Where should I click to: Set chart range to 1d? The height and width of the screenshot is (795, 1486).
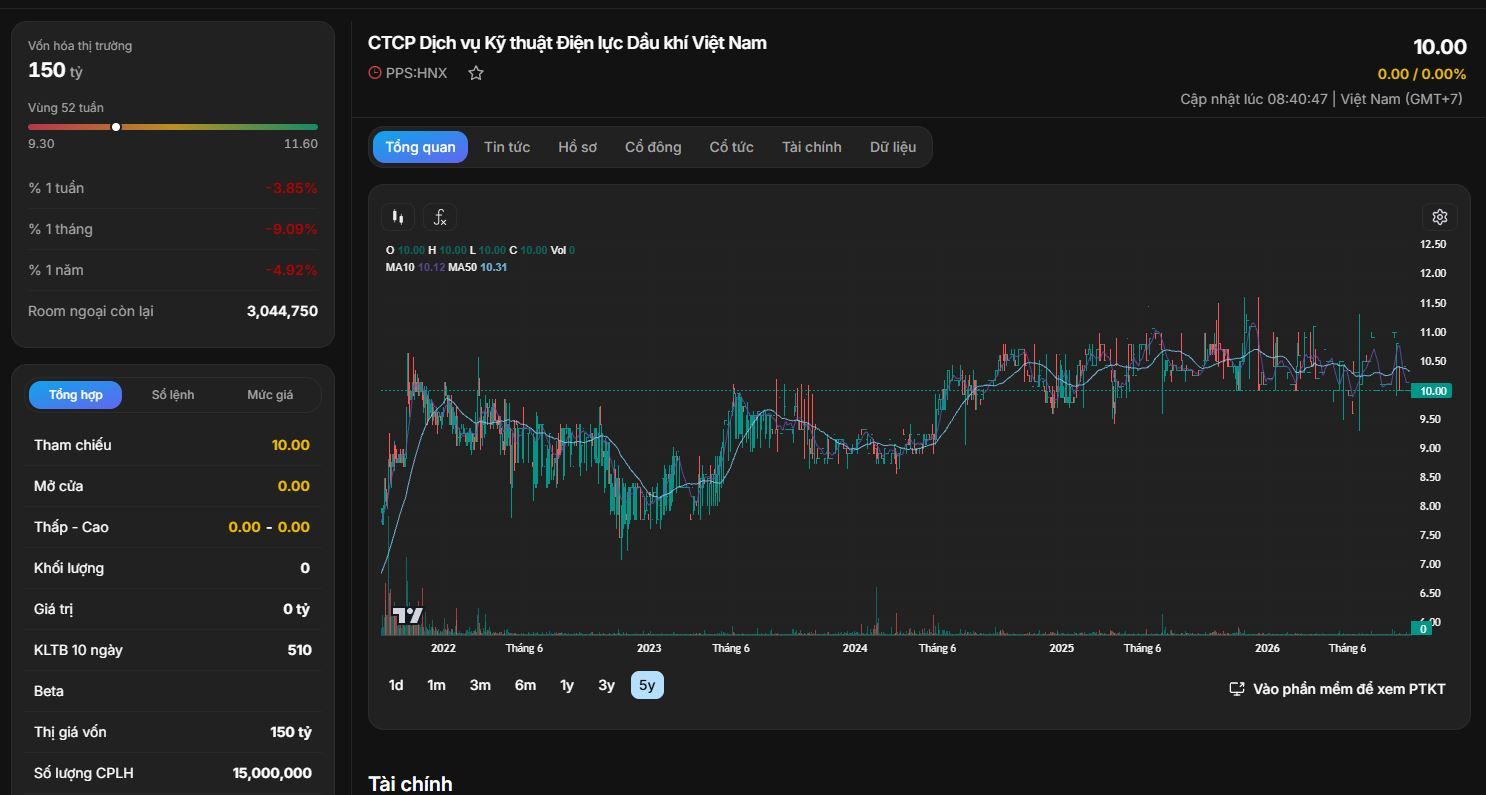click(396, 685)
